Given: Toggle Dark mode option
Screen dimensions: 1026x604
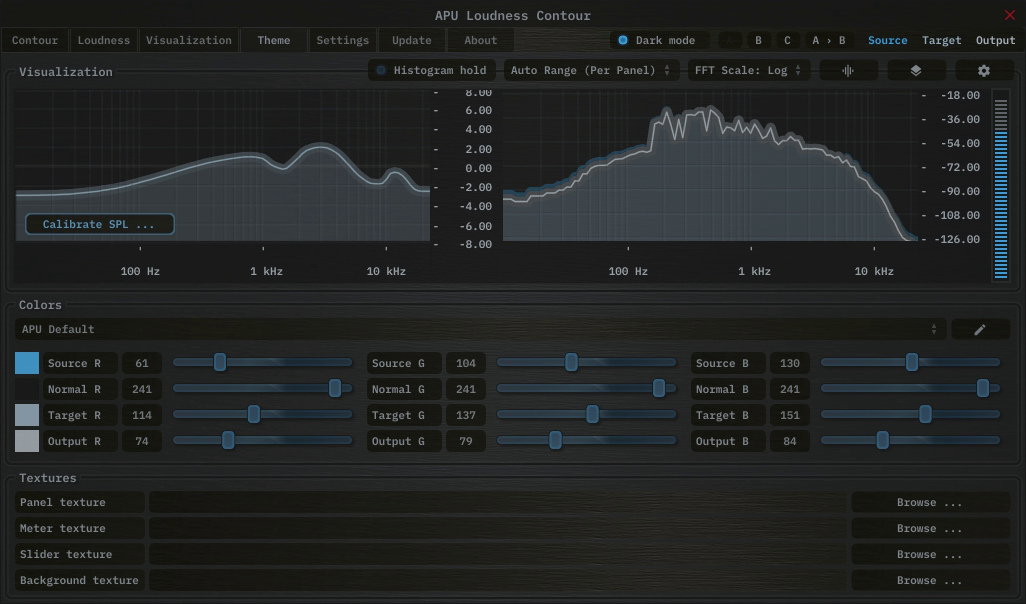Looking at the screenshot, I should tap(660, 41).
